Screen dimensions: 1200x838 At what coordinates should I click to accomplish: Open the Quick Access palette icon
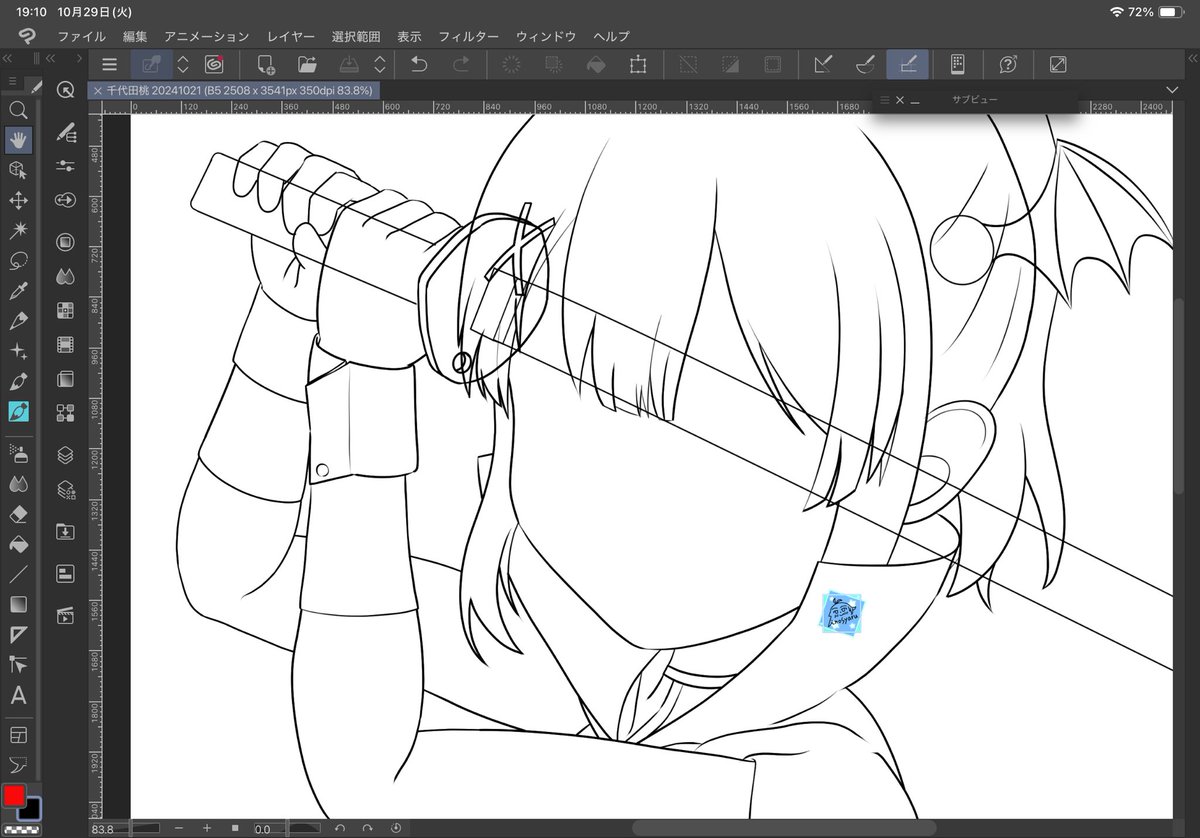66,90
